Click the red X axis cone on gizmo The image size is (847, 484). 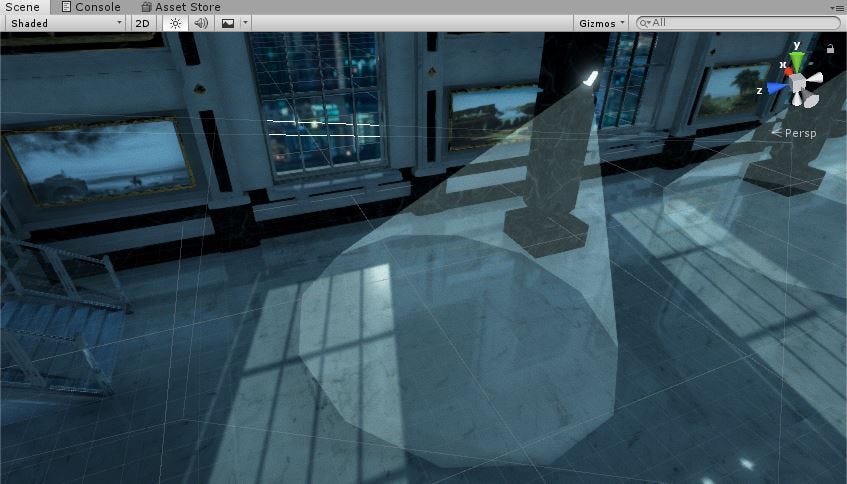[x=788, y=71]
